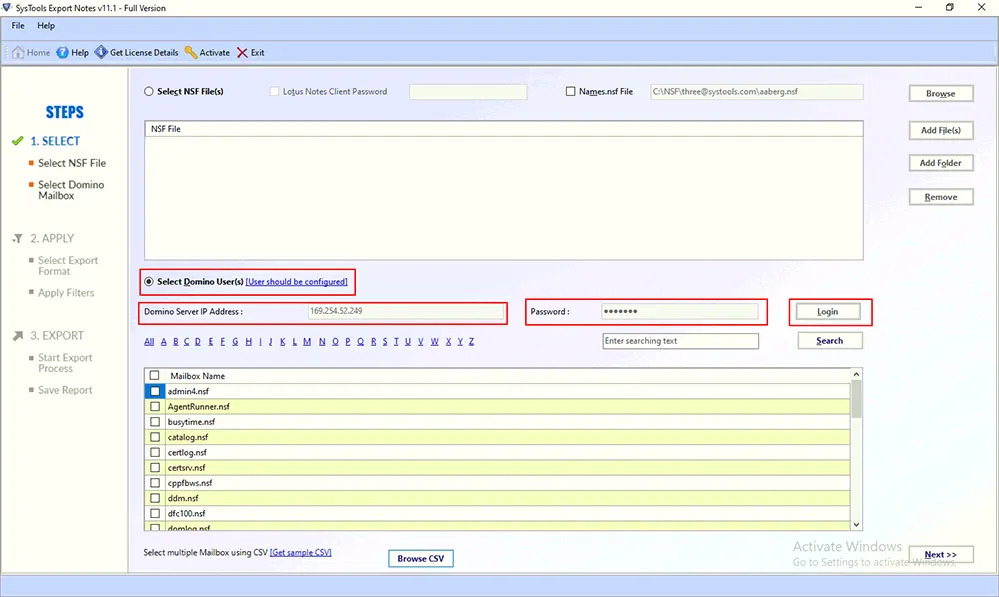Check the busytime.nsf mailbox
Viewport: 999px width, 597px height.
(x=155, y=421)
